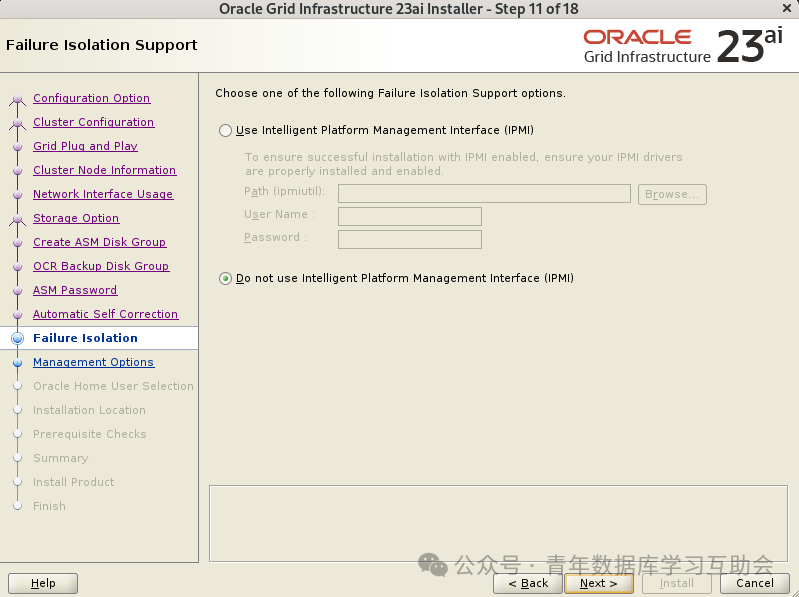Open the Configuration Option step

92,98
